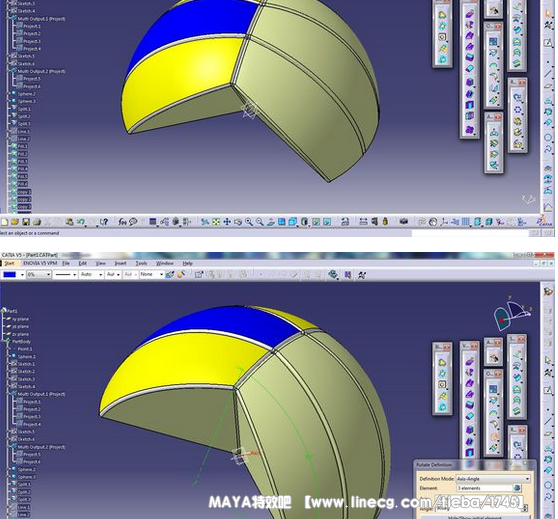Click Fit All In view icon
Viewport: 558px width, 519px height.
pyautogui.click(x=216, y=222)
